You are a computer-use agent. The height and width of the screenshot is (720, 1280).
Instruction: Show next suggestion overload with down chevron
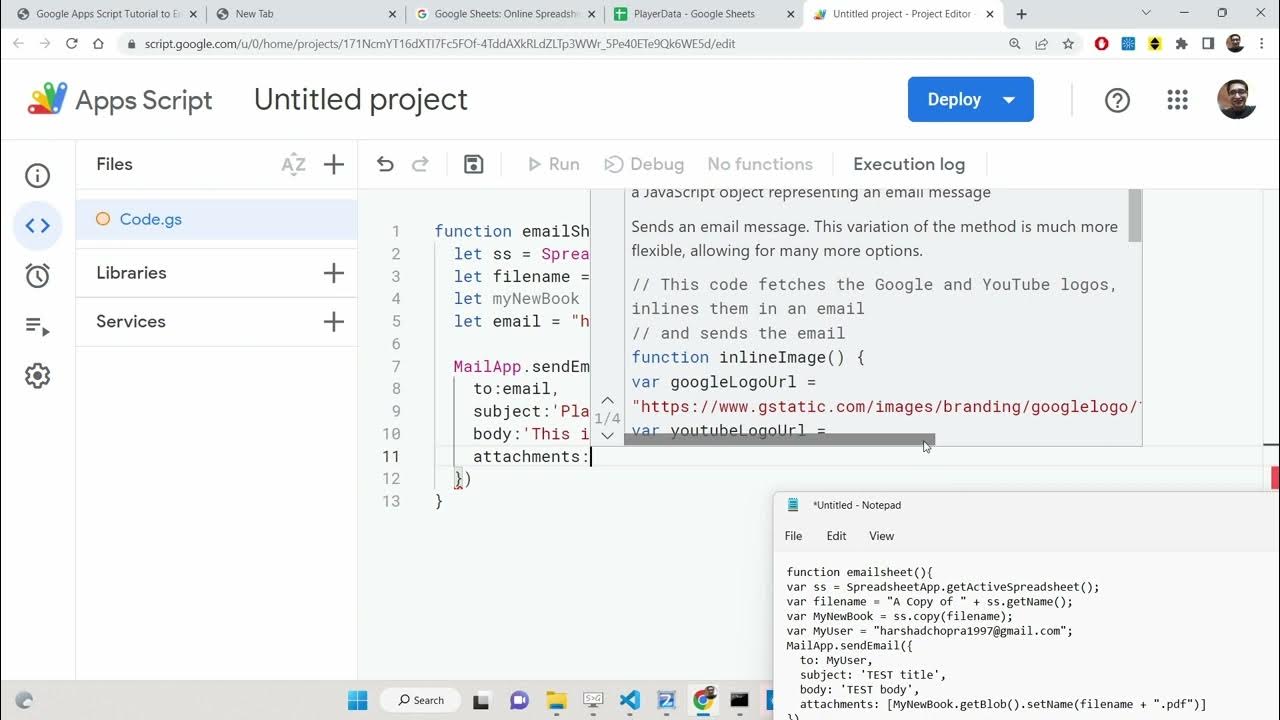tap(607, 436)
